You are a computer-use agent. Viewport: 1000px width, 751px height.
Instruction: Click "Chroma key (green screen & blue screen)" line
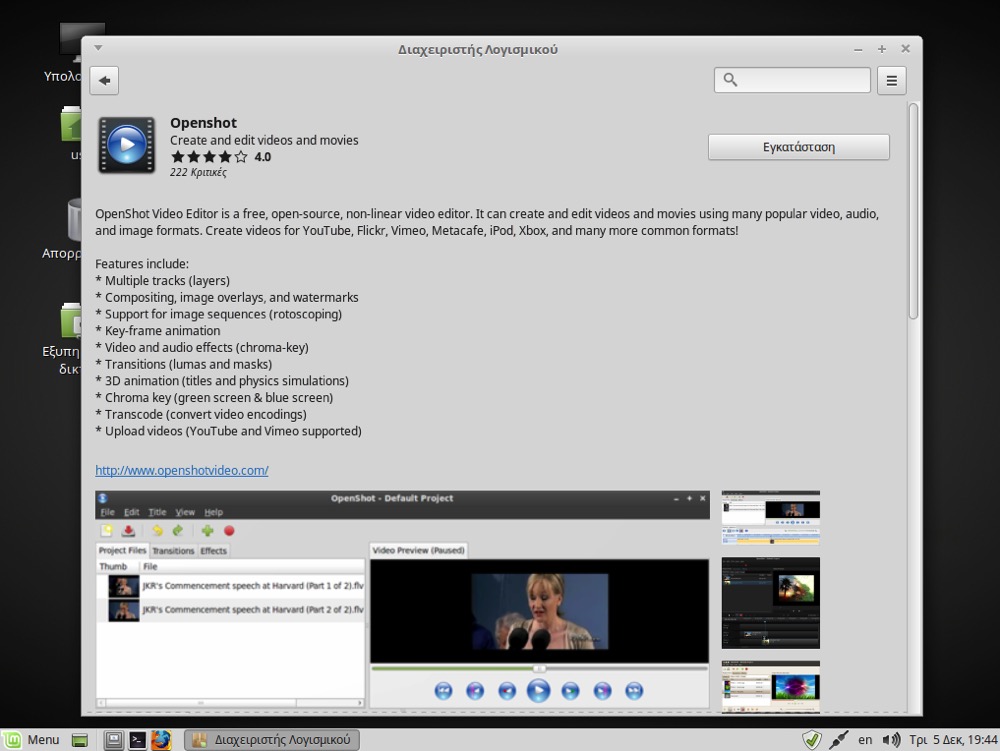click(x=214, y=398)
